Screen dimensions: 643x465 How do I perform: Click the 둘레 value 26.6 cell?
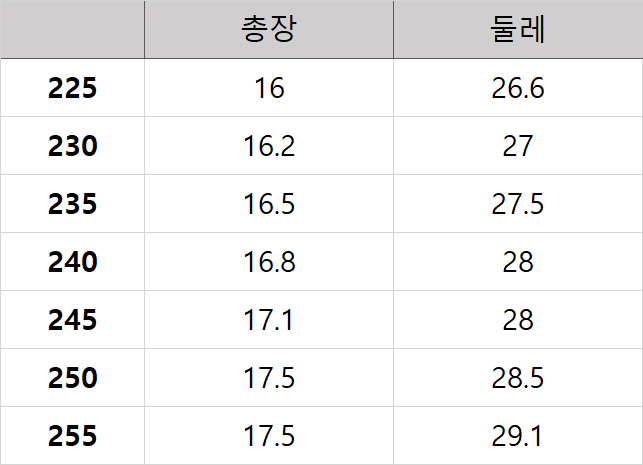tap(518, 88)
